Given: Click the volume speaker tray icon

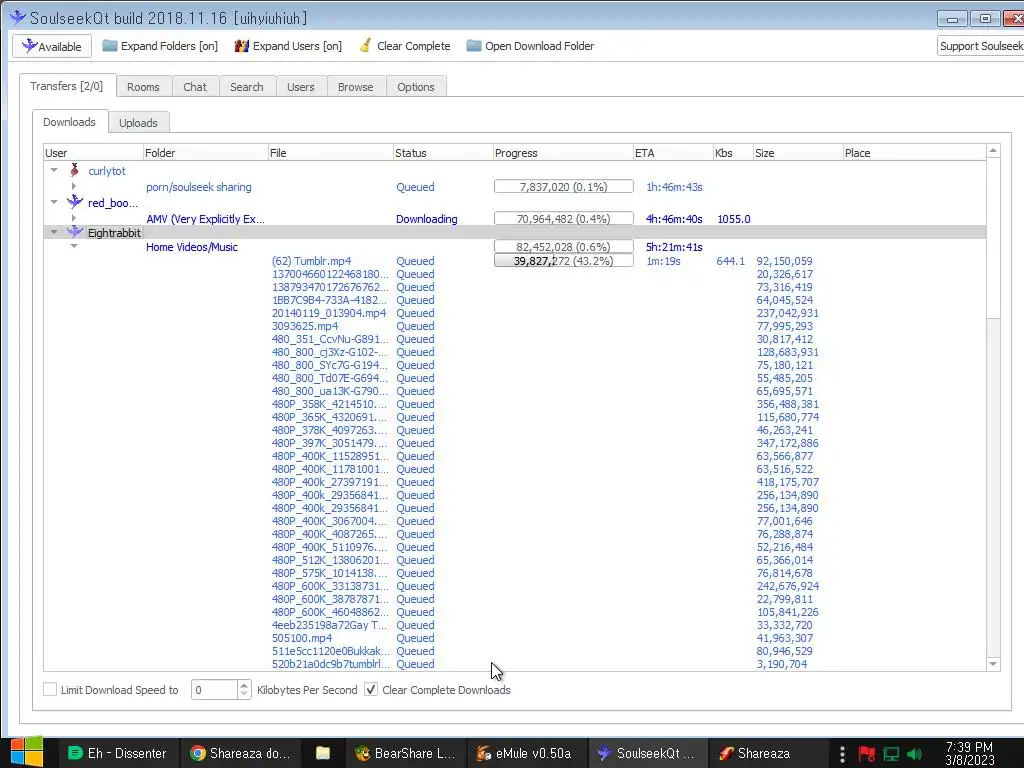Looking at the screenshot, I should tap(915, 754).
